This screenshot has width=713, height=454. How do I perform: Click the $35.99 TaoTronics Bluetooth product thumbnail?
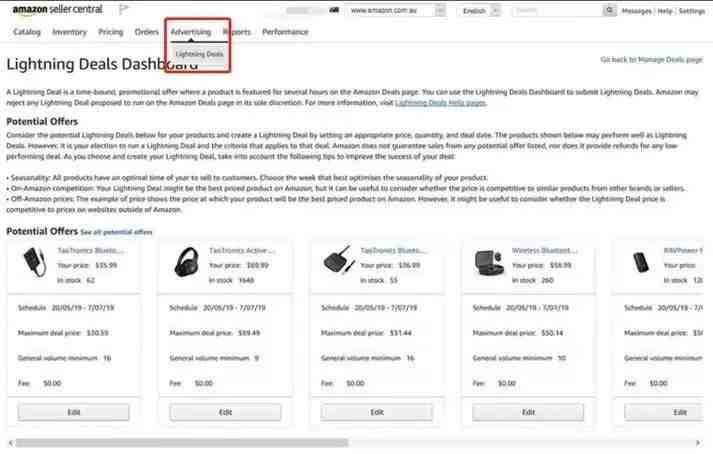(35, 262)
